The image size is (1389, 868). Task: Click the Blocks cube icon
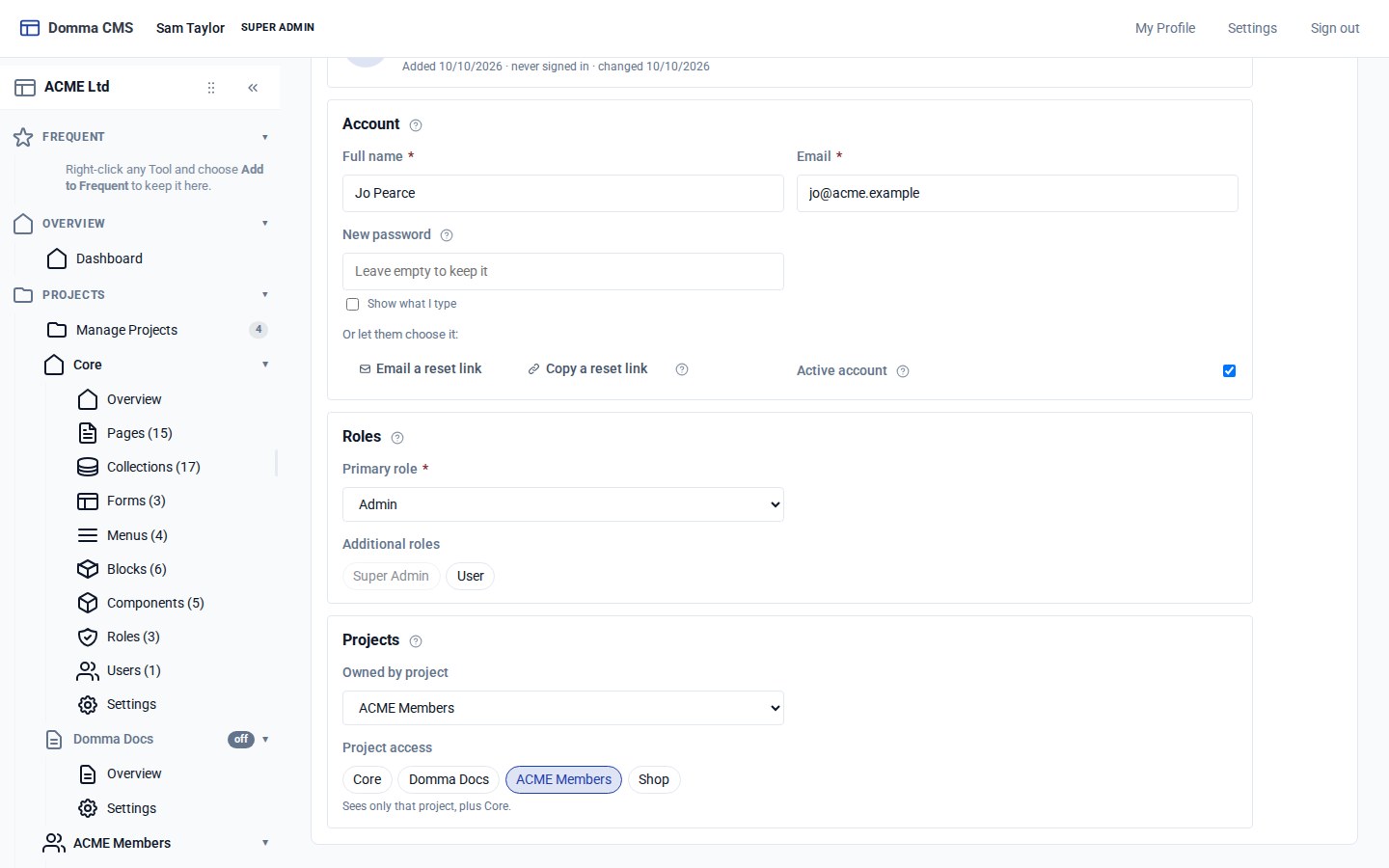coord(88,569)
